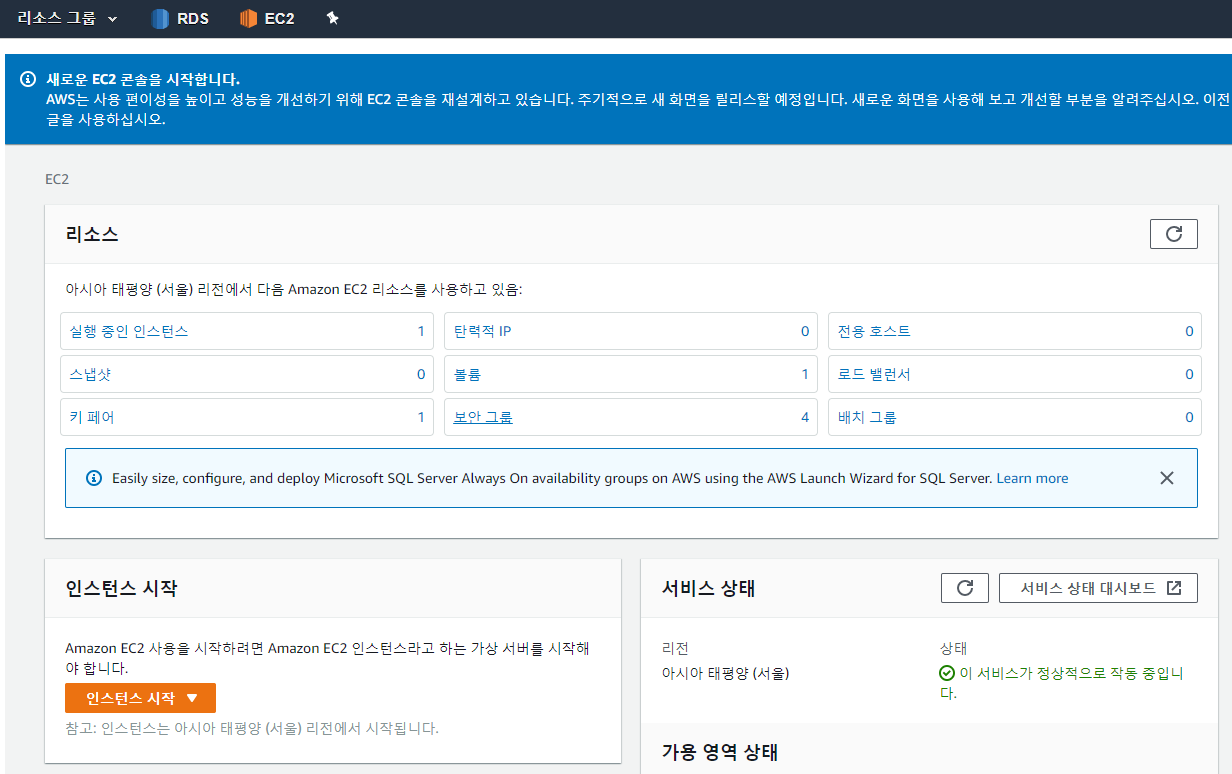Refresh the 리소스 panel with the reload icon

tap(1174, 234)
